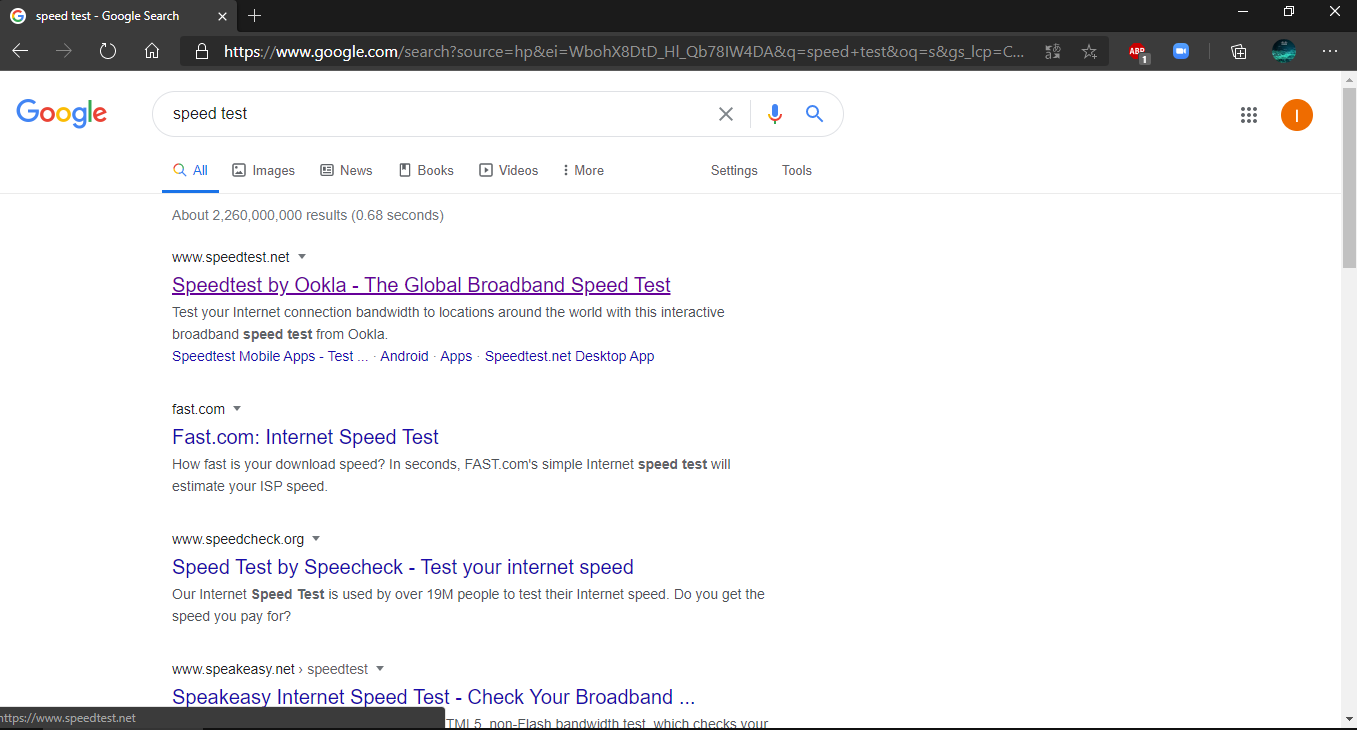Select the All results tab
The height and width of the screenshot is (730, 1357).
tap(190, 170)
